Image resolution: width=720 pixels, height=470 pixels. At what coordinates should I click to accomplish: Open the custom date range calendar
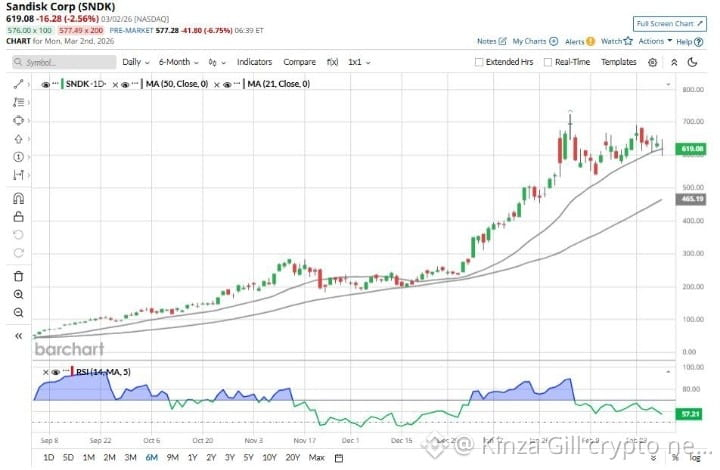coord(339,458)
